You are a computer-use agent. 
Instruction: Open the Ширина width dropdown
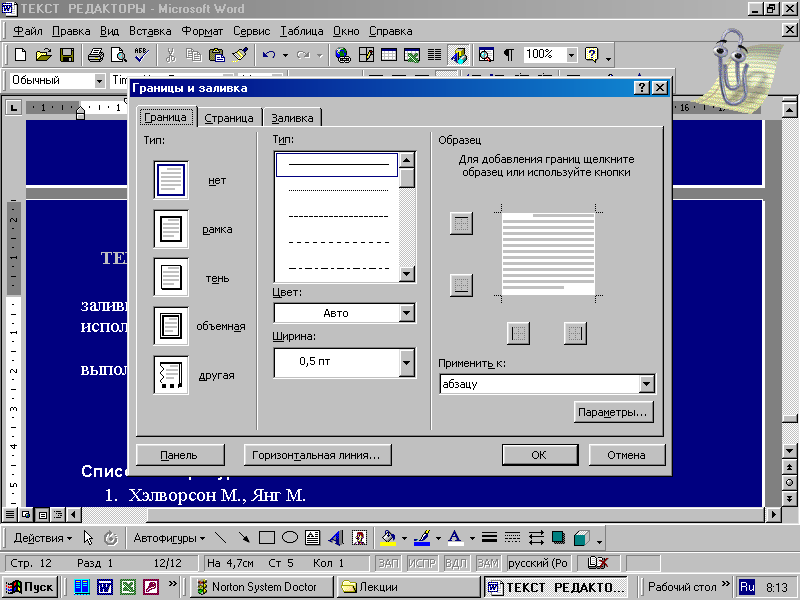[407, 362]
